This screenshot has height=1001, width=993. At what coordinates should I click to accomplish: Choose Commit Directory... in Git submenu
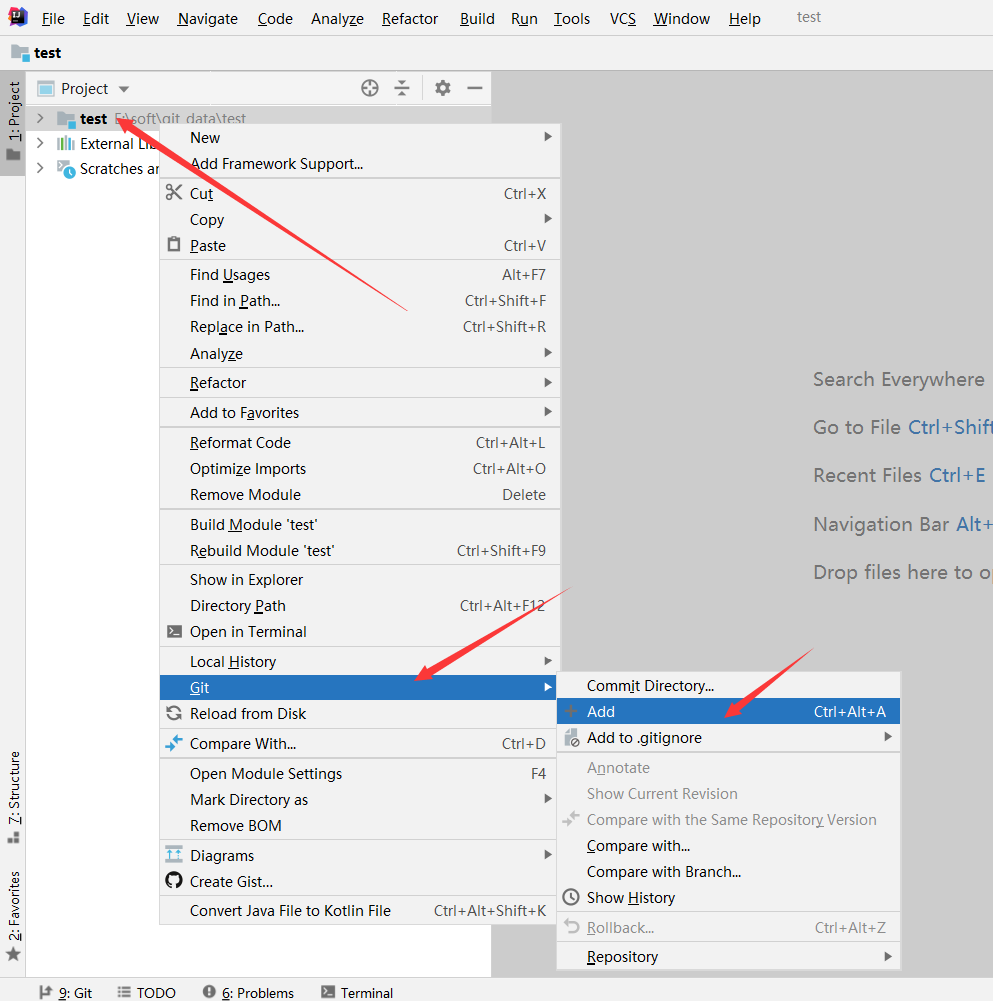pos(729,686)
